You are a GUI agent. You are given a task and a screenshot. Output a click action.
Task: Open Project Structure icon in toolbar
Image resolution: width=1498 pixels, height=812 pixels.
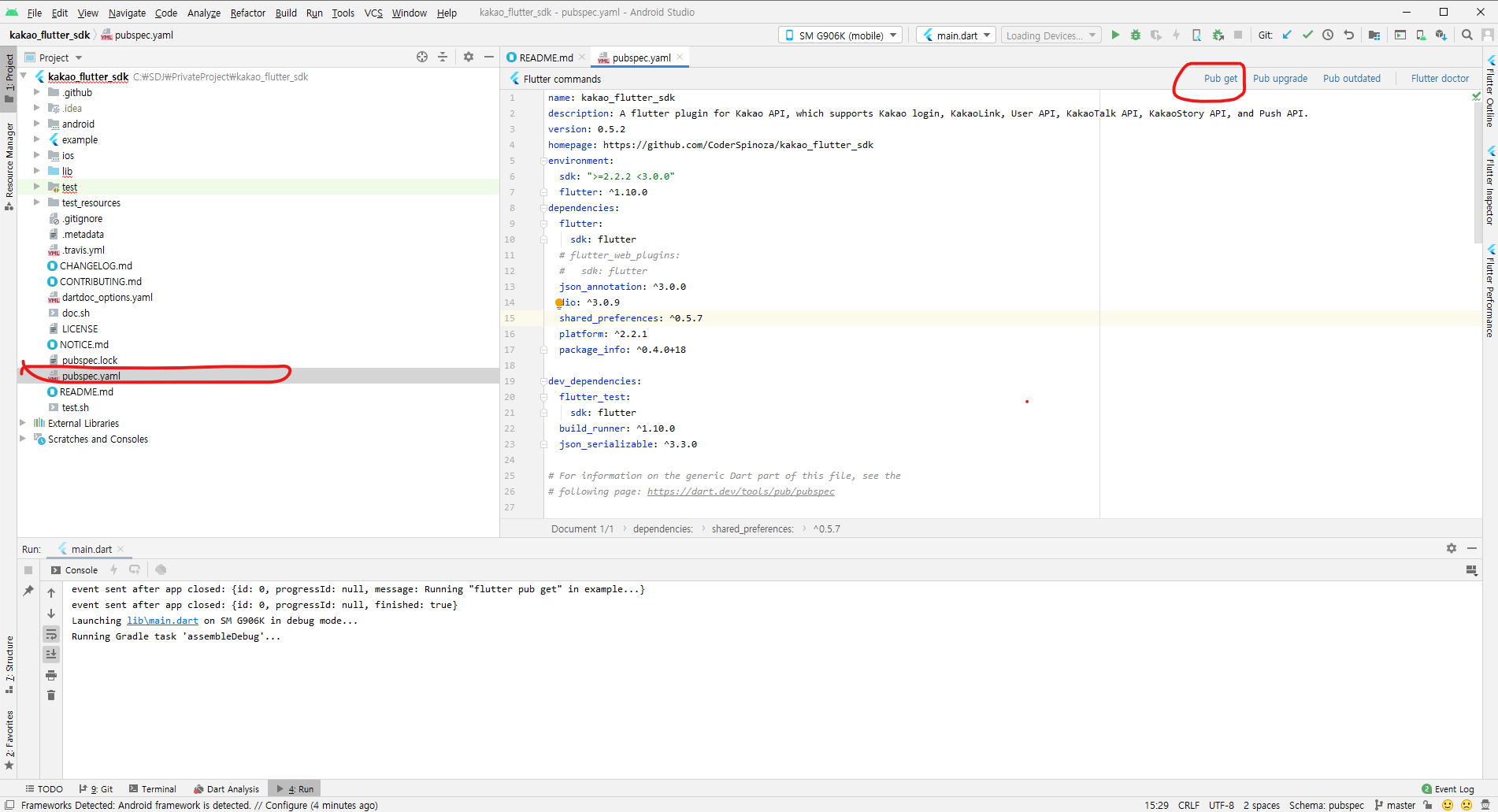(1374, 35)
